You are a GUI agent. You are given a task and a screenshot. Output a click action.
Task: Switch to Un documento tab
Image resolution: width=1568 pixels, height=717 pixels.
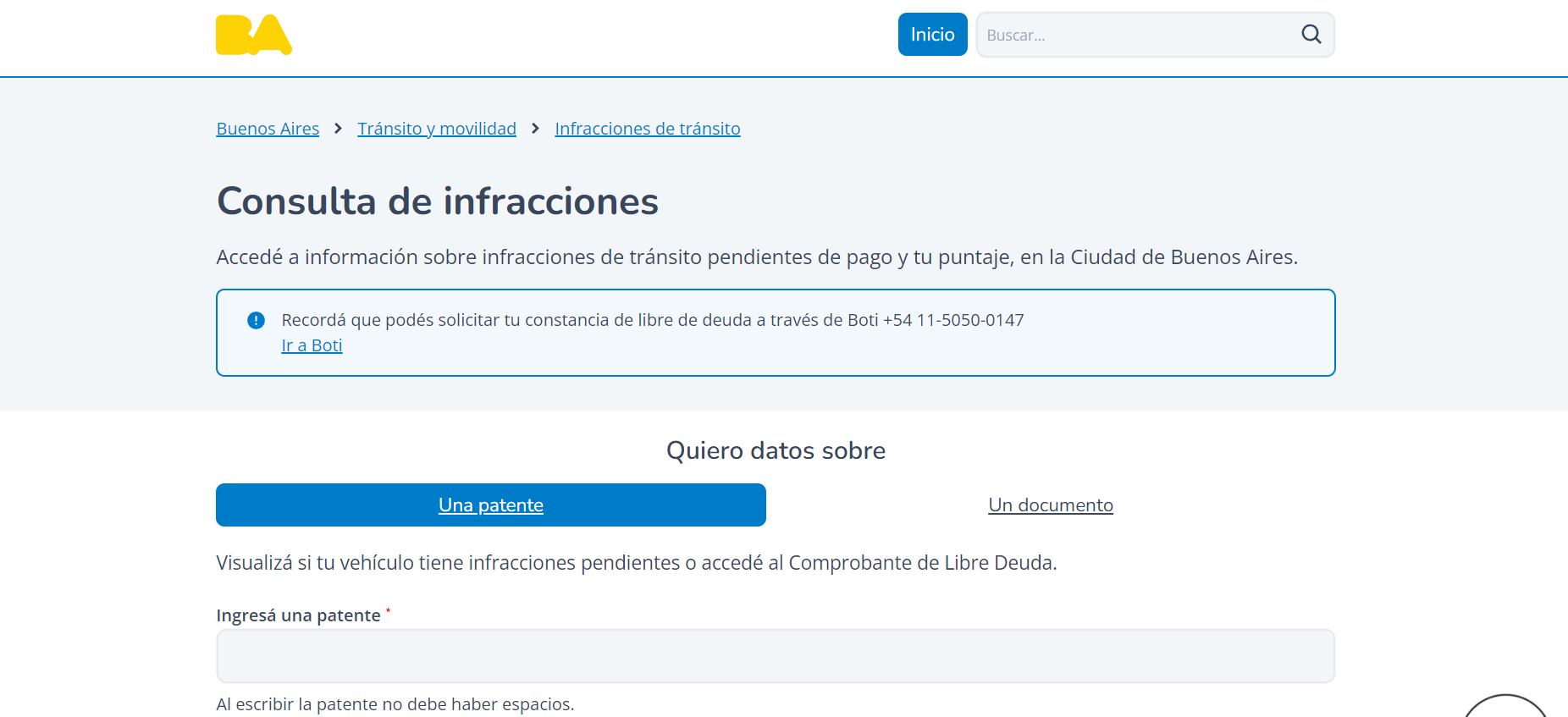(1051, 505)
